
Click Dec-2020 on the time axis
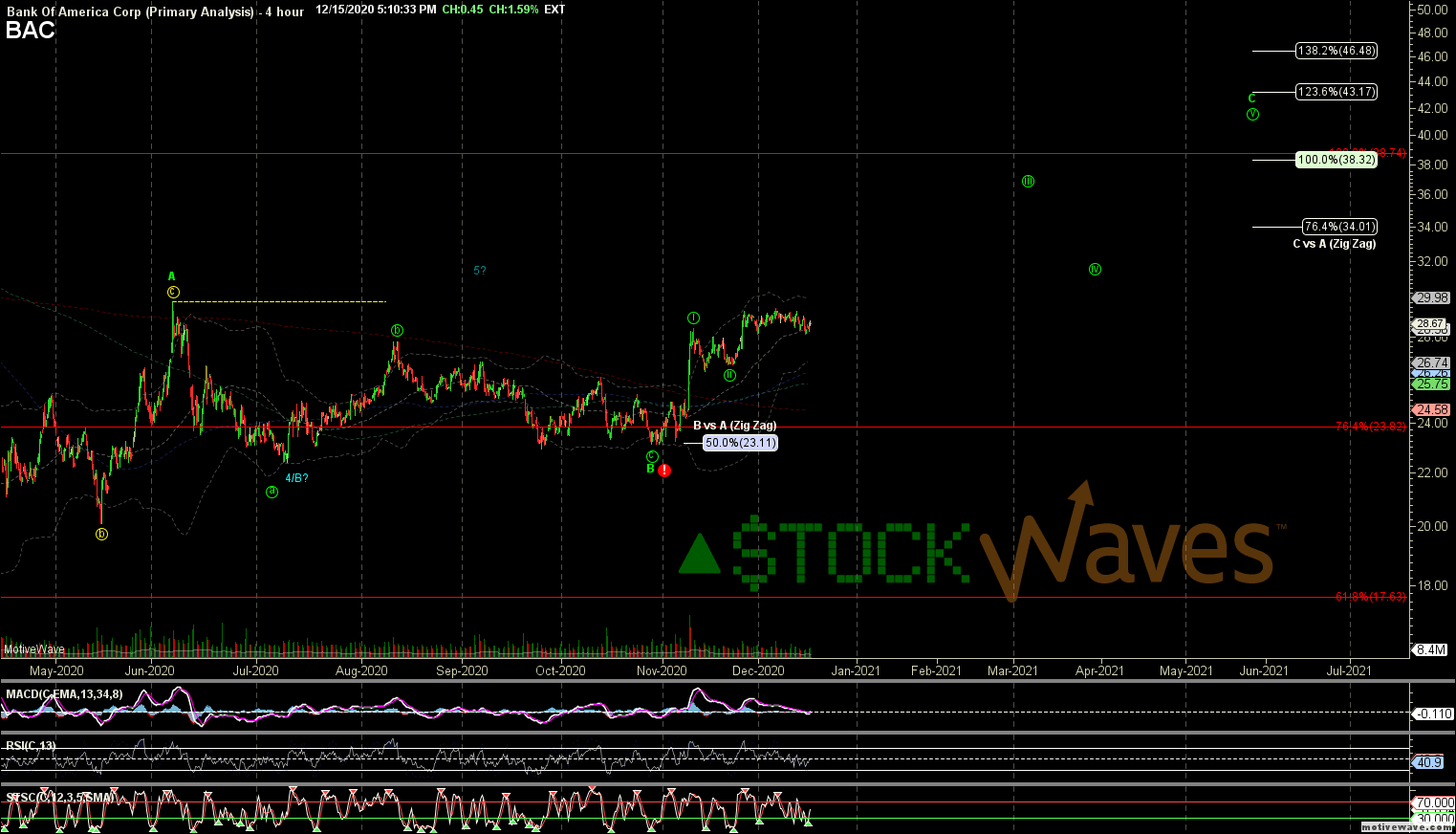(758, 670)
